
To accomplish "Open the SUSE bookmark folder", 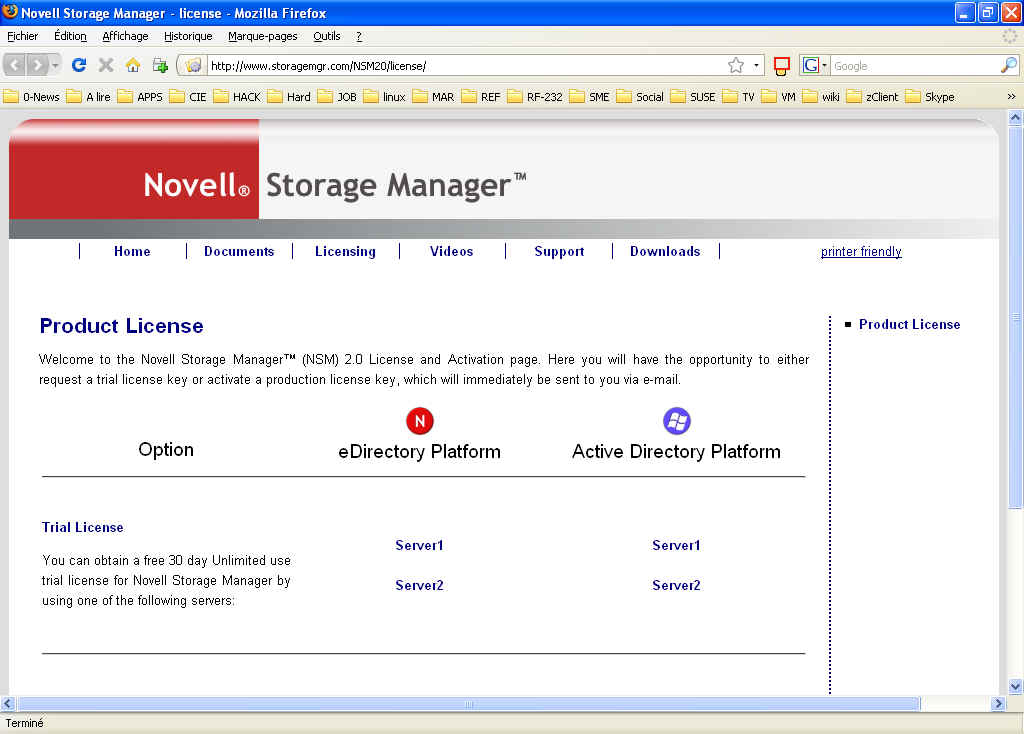I will click(x=693, y=97).
